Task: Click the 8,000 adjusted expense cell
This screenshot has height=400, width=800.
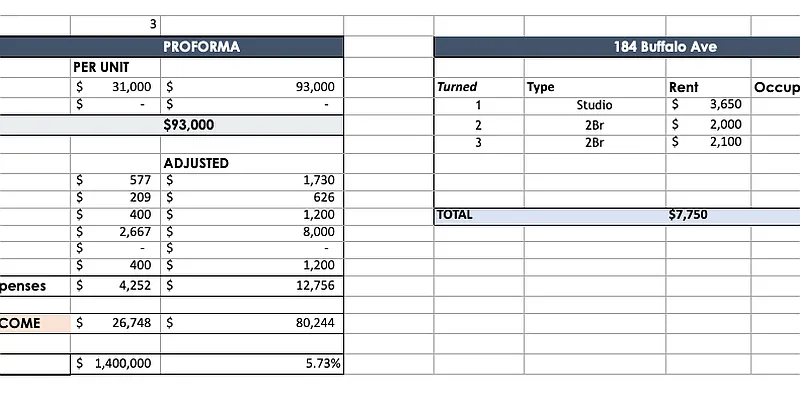Action: coord(317,231)
